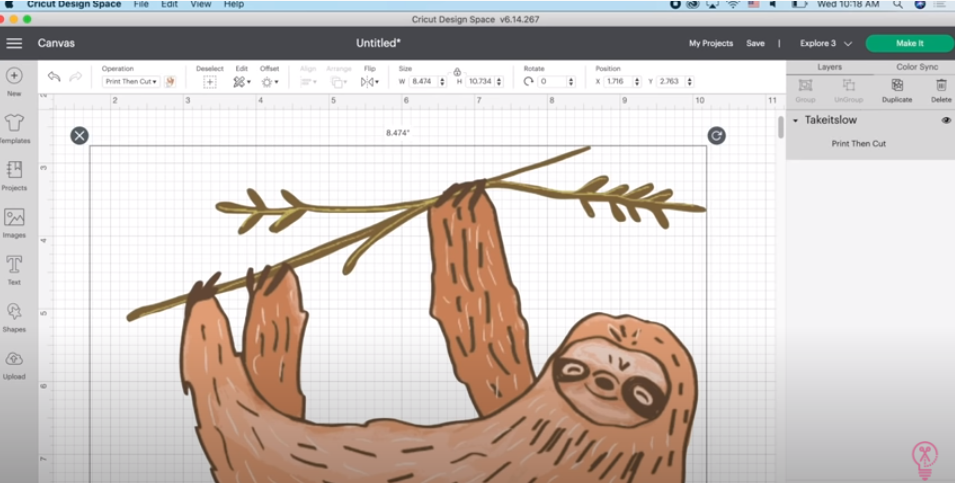Click the Deselect icon
This screenshot has height=483, width=955.
[210, 82]
